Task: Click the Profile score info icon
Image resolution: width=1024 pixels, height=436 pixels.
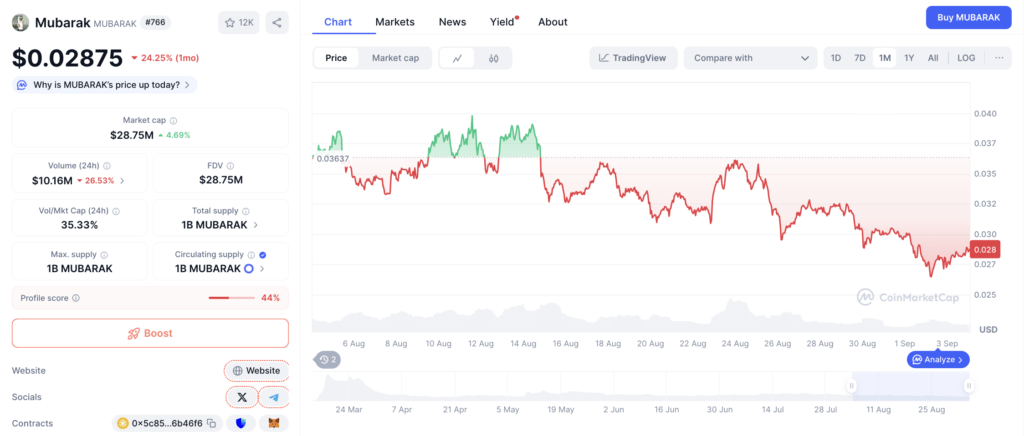Action: [76, 298]
